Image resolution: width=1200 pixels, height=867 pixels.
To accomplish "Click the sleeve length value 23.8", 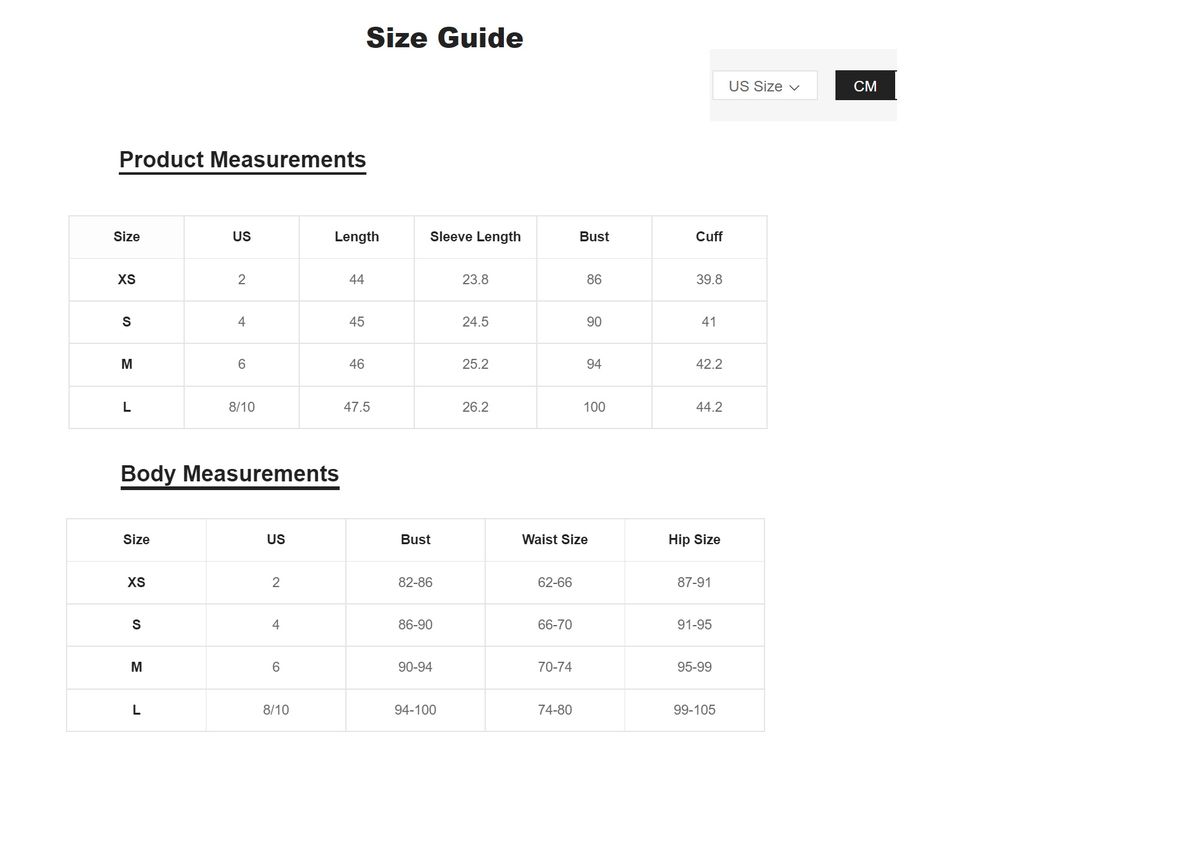I will (475, 280).
